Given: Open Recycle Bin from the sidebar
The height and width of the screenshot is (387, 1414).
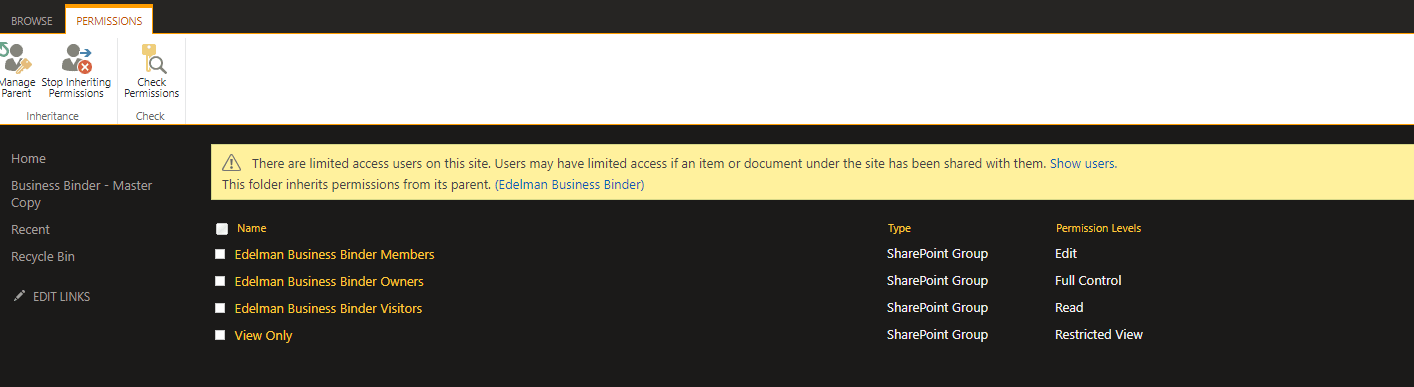Looking at the screenshot, I should point(43,257).
